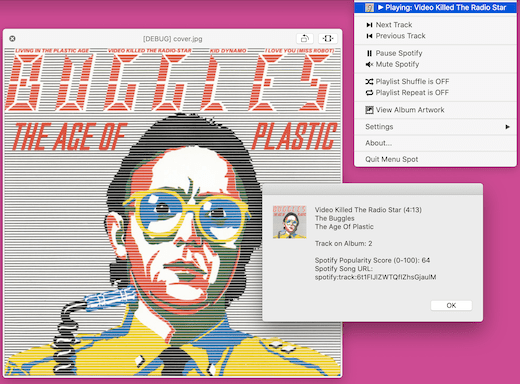The image size is (520, 384).
Task: Click the speaker mute icon beside Mute Spotify
Action: click(369, 64)
